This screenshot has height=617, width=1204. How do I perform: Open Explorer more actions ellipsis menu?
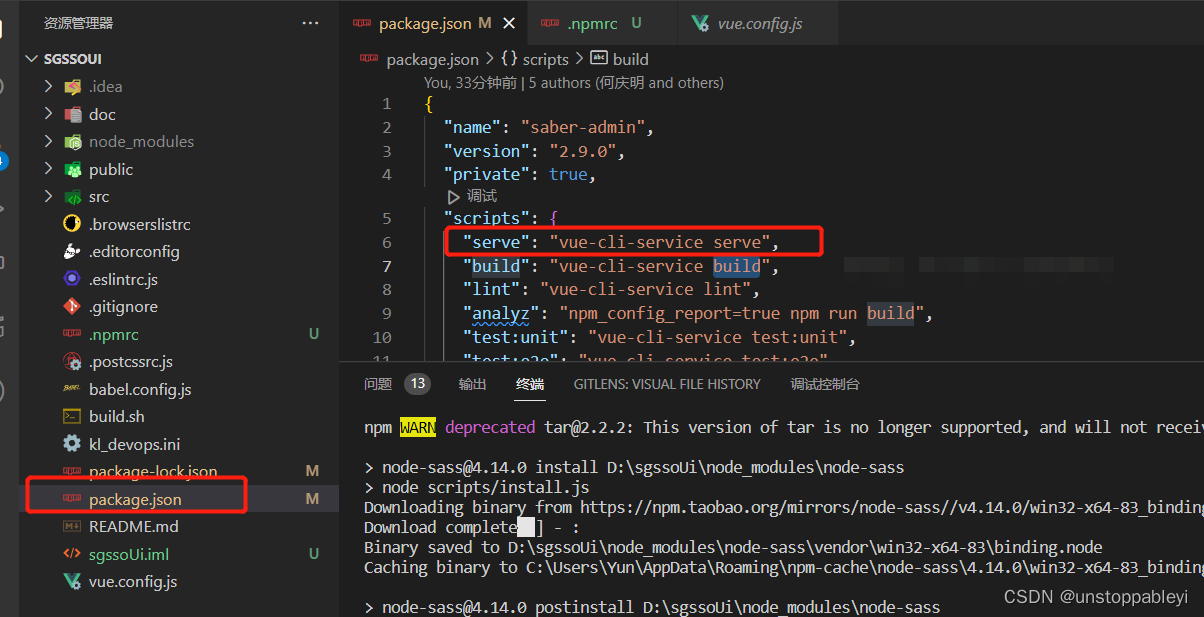pyautogui.click(x=310, y=23)
